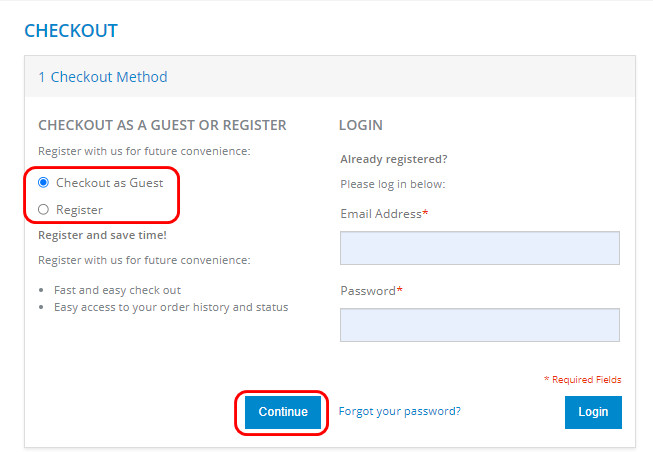Expand the 1 Checkout Method section header
This screenshot has width=653, height=452.
[x=103, y=77]
